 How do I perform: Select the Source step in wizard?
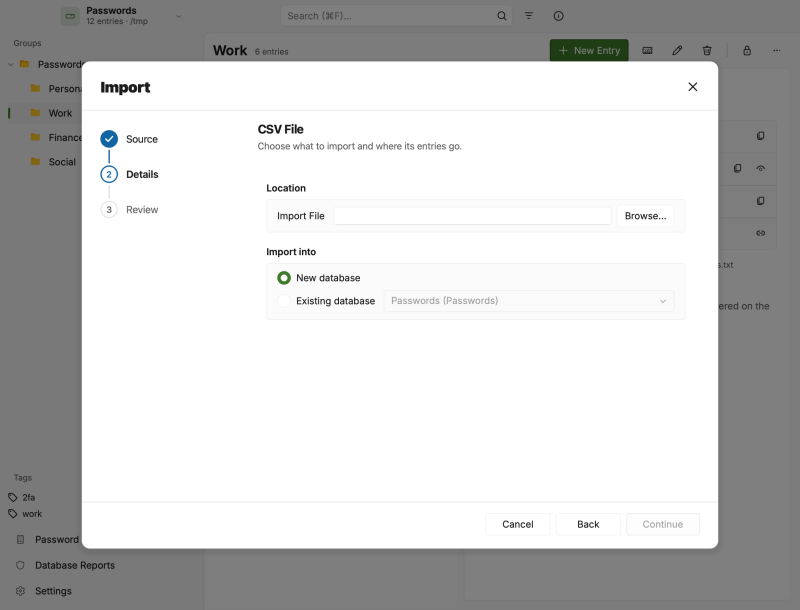tap(129, 139)
